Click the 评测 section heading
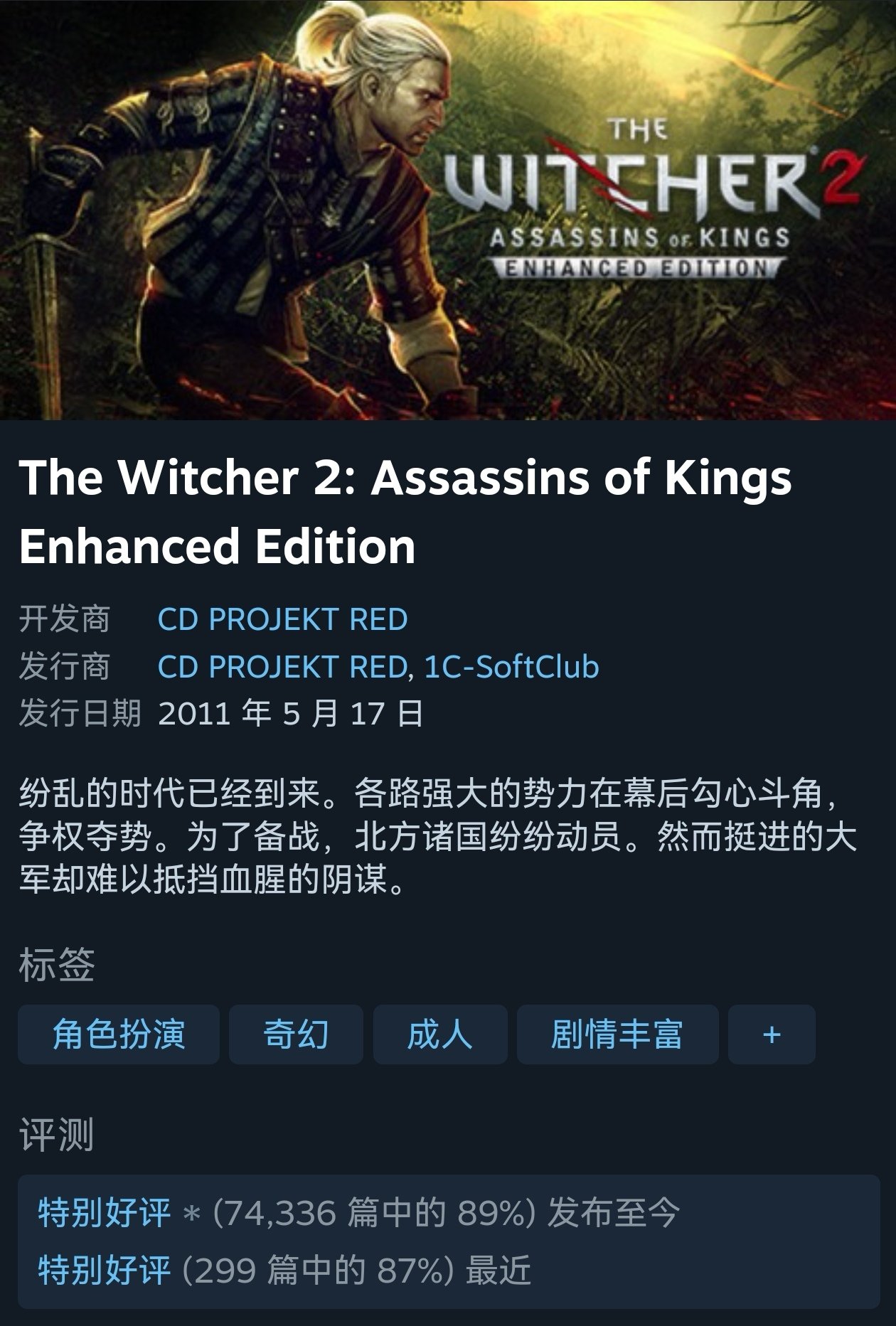Image resolution: width=896 pixels, height=1326 pixels. tap(57, 1134)
